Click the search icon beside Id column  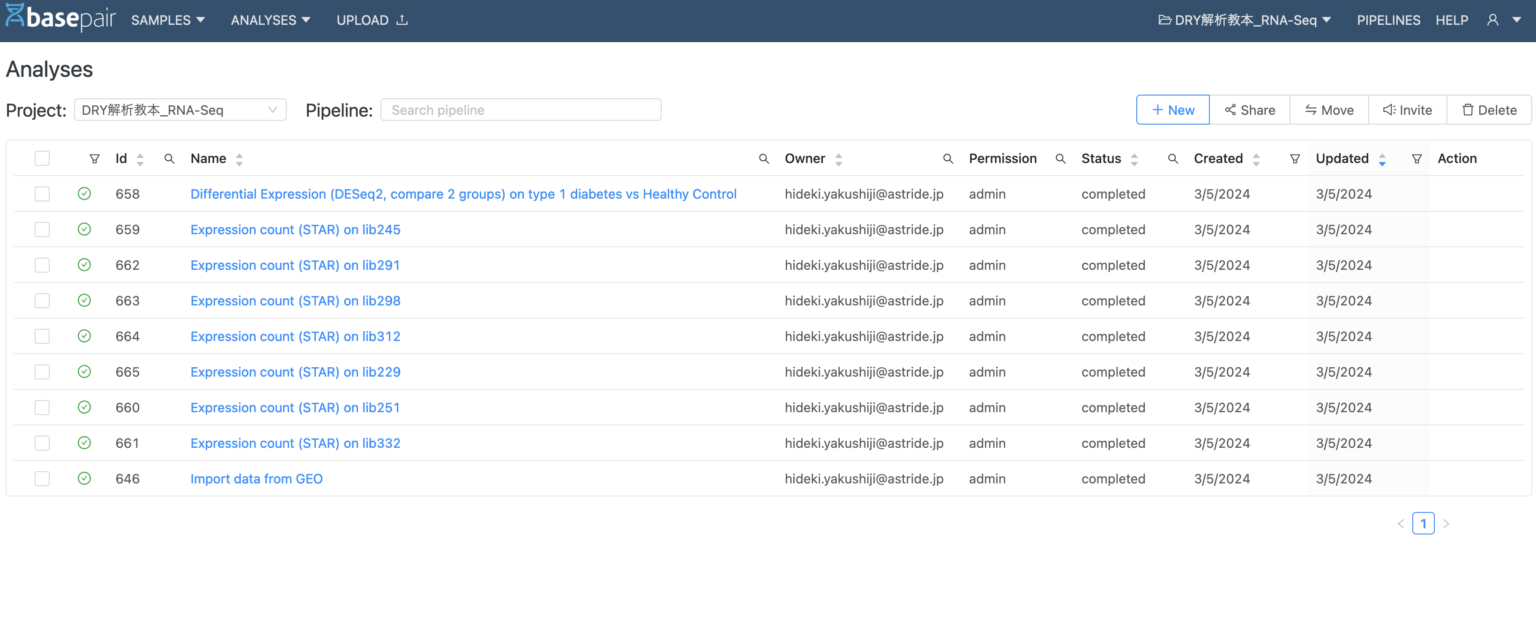(x=169, y=159)
